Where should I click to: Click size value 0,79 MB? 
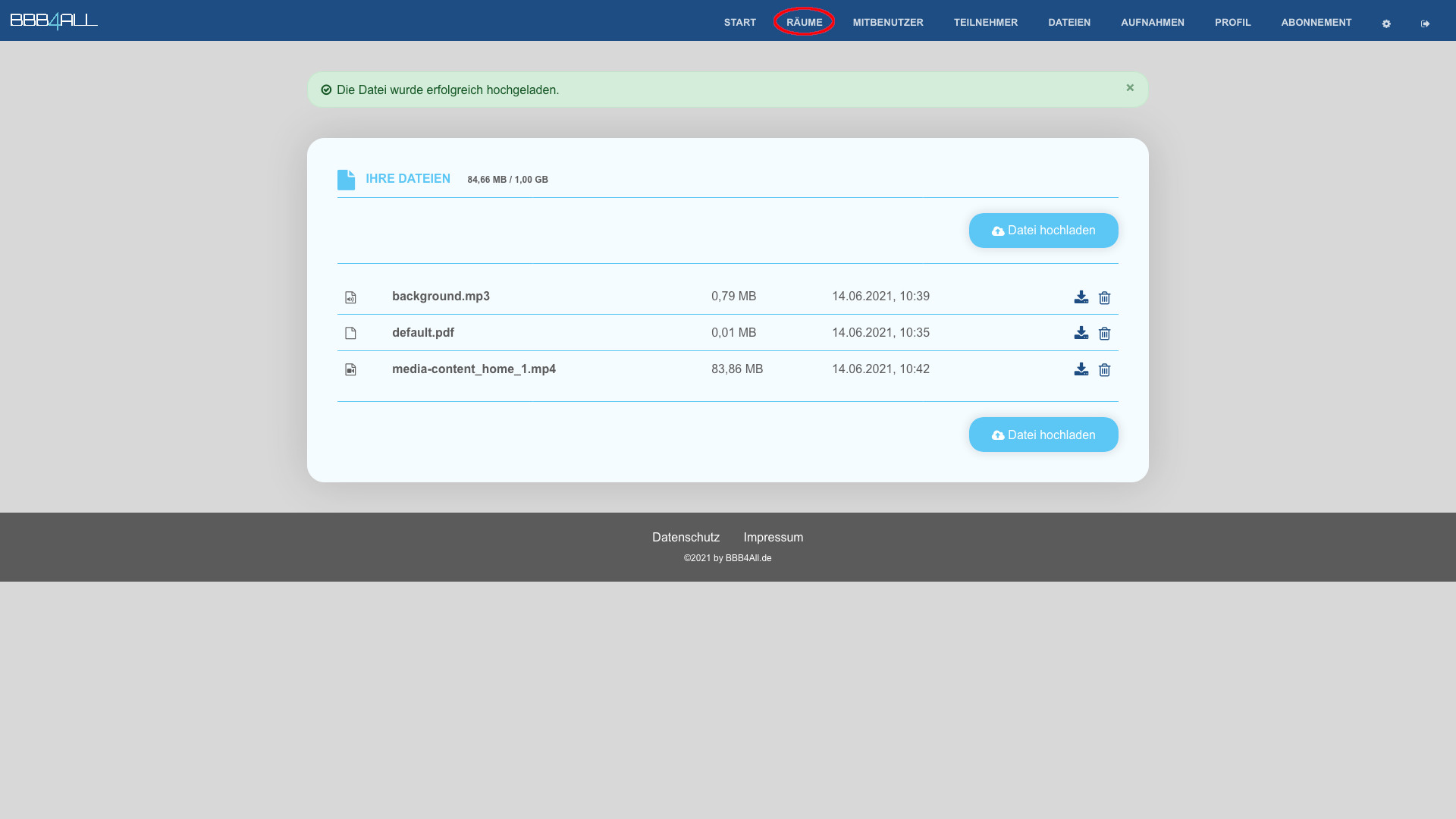tap(733, 297)
